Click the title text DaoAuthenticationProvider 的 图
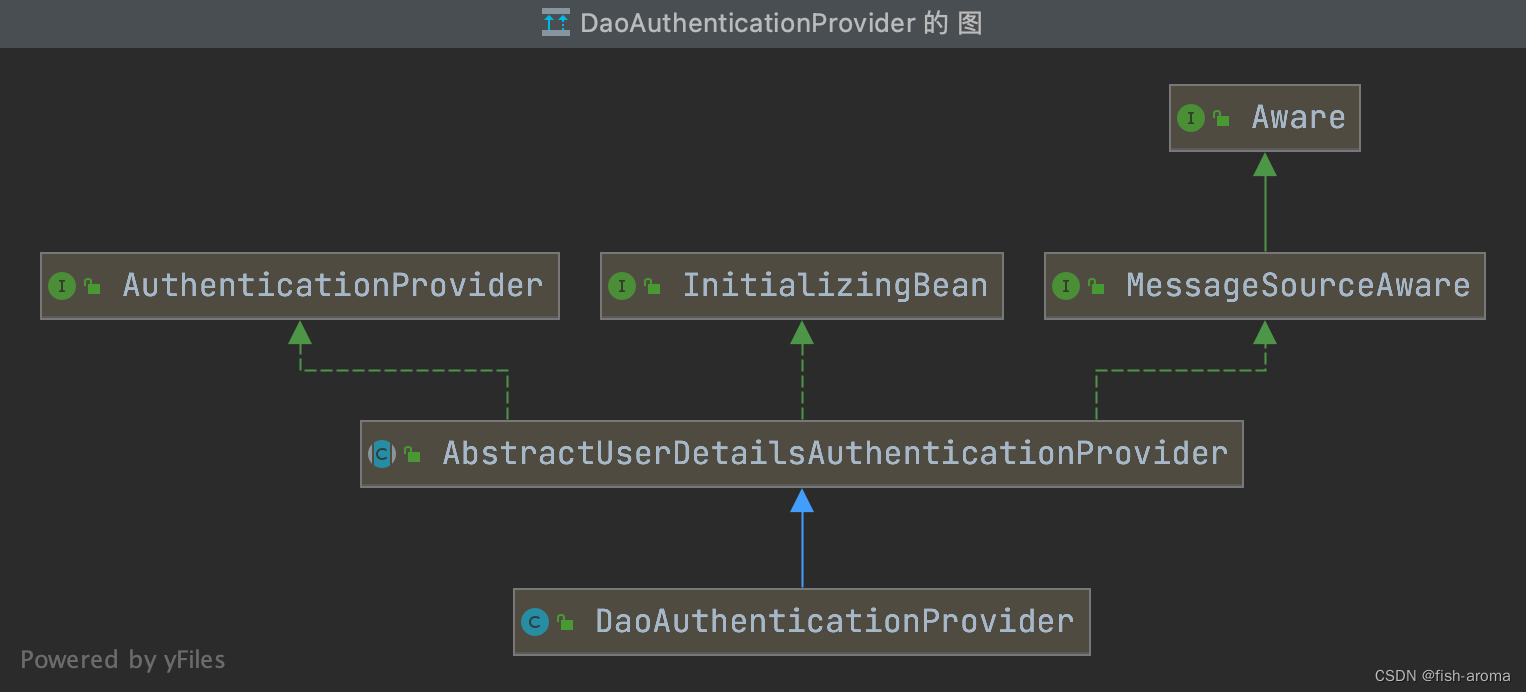This screenshot has height=692, width=1526. pos(781,23)
